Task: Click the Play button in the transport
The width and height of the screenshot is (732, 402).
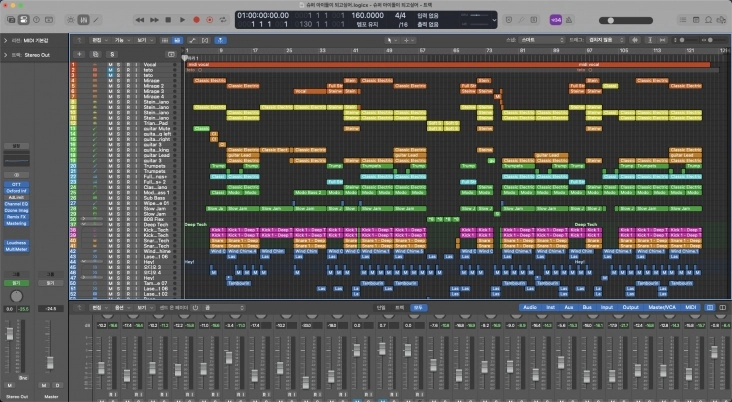Action: (180, 19)
